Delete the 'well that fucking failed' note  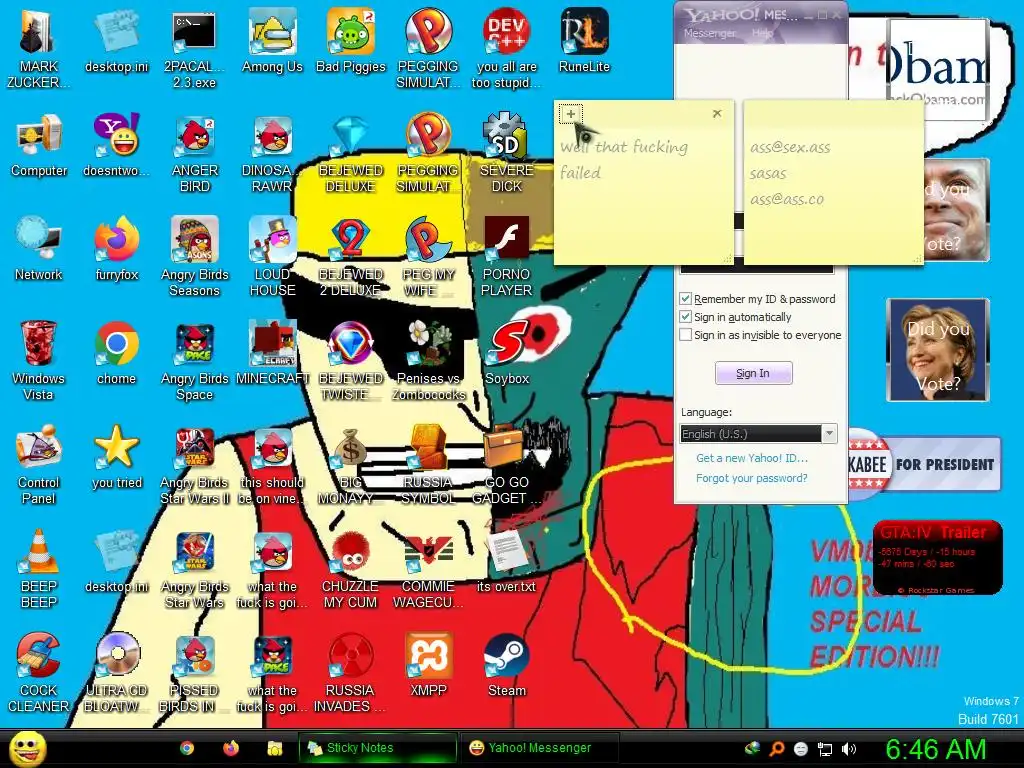tap(717, 114)
